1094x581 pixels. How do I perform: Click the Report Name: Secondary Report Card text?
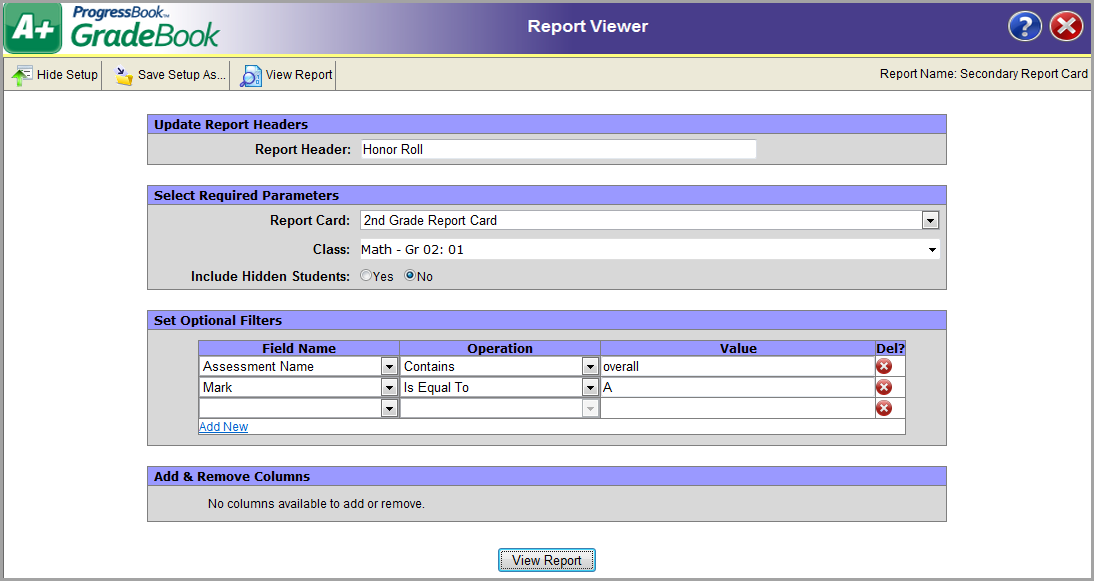[984, 74]
